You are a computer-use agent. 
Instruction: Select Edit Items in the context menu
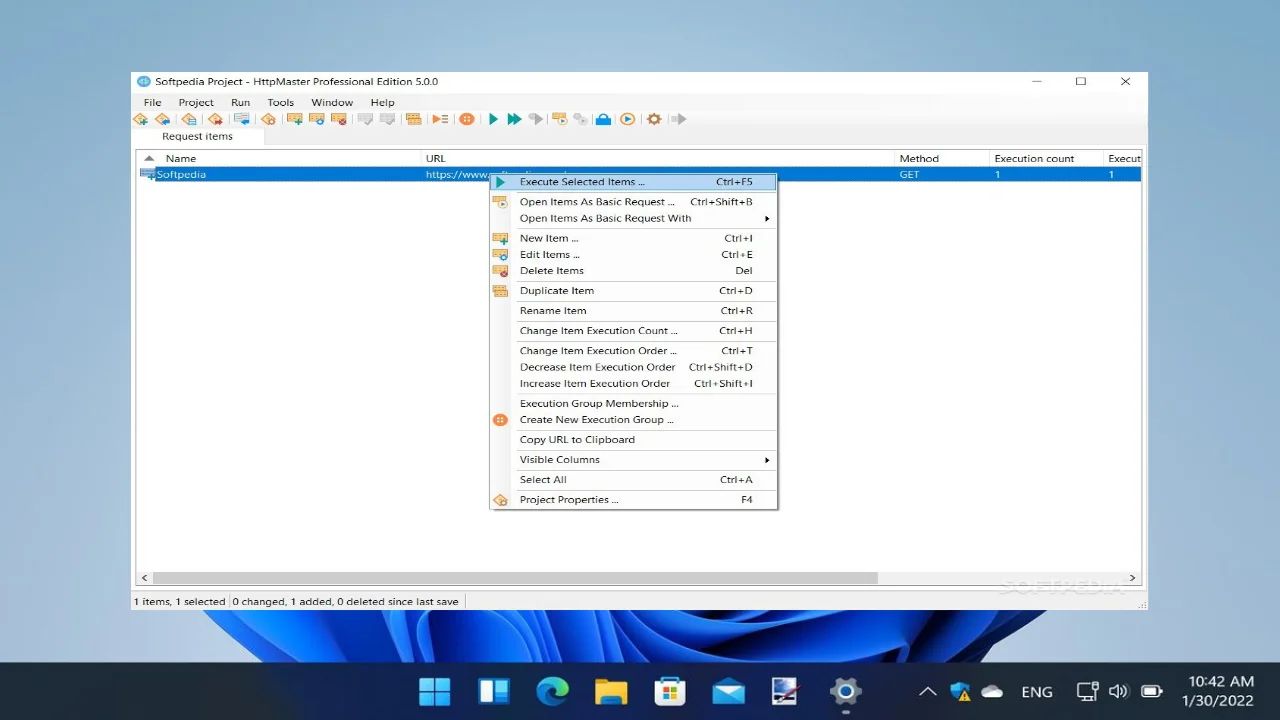(634, 254)
